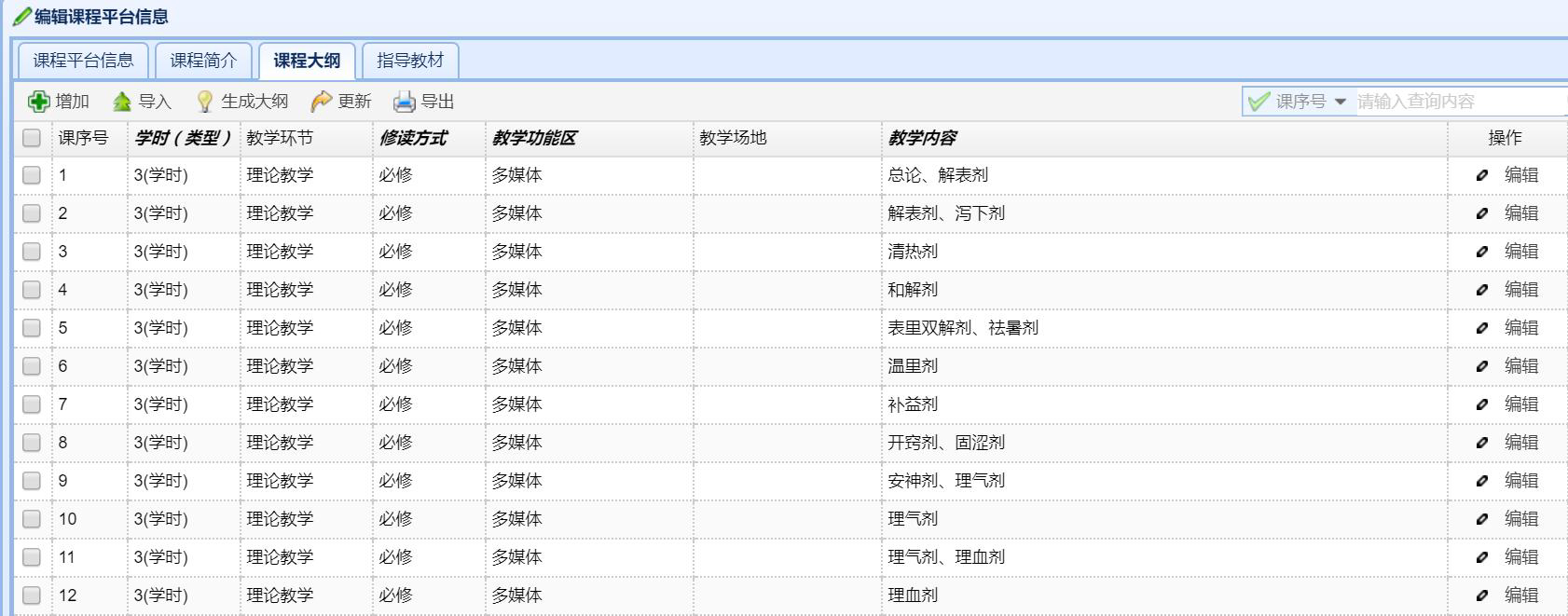This screenshot has height=616, width=1568.
Task: Click the 导出 export printer icon
Action: pos(405,102)
